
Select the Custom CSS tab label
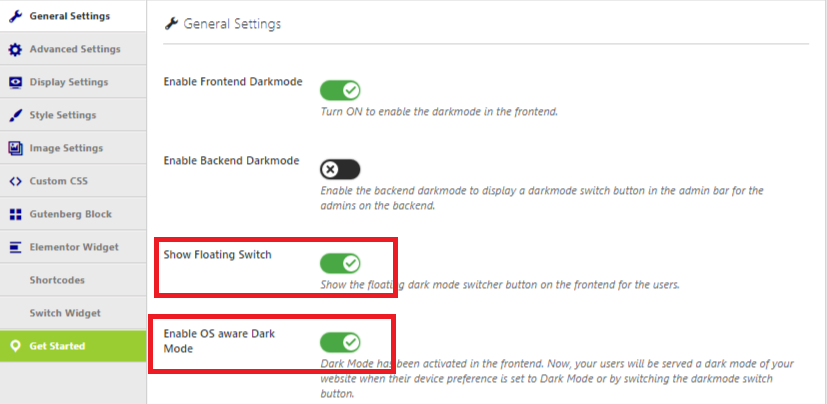pos(59,181)
